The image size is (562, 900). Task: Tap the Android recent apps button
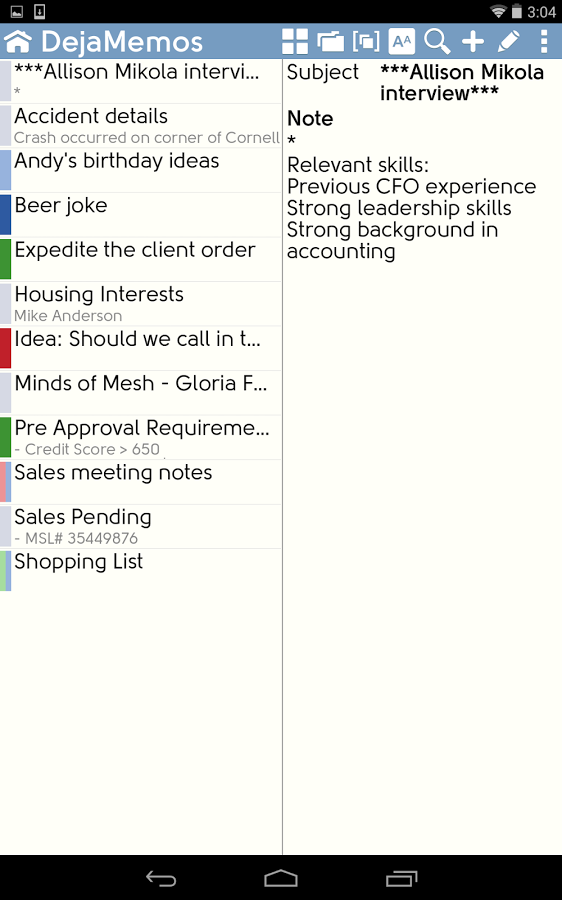pyautogui.click(x=401, y=878)
